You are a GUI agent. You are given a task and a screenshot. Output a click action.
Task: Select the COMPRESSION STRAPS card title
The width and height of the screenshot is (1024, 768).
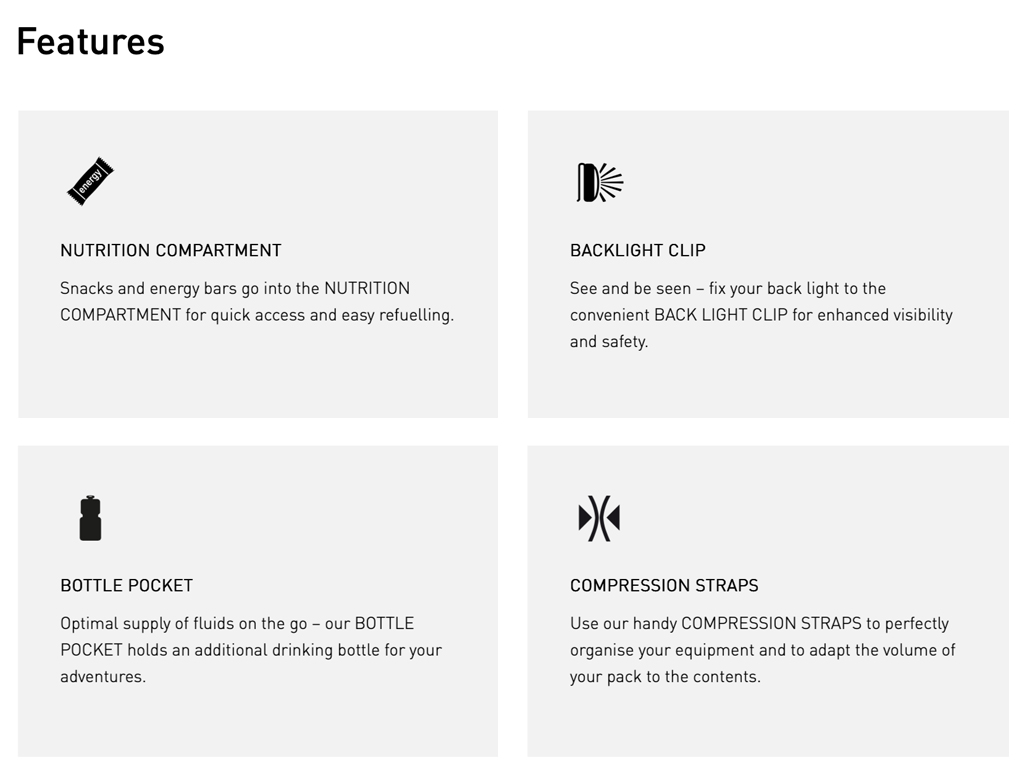664,585
